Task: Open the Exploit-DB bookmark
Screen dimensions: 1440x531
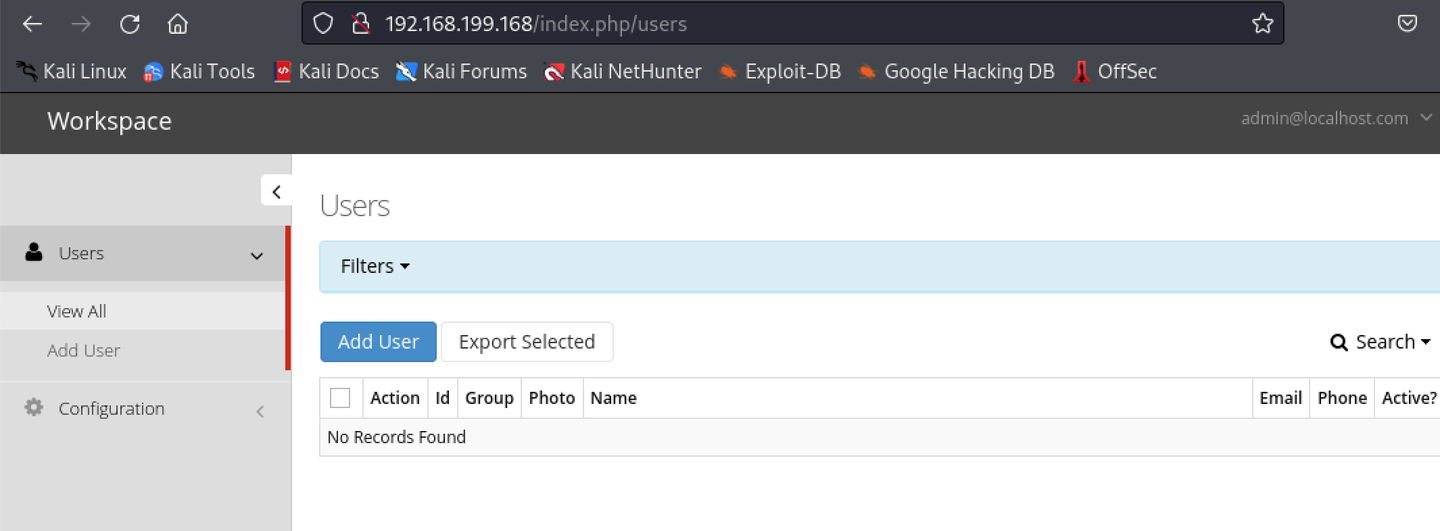Action: click(781, 71)
